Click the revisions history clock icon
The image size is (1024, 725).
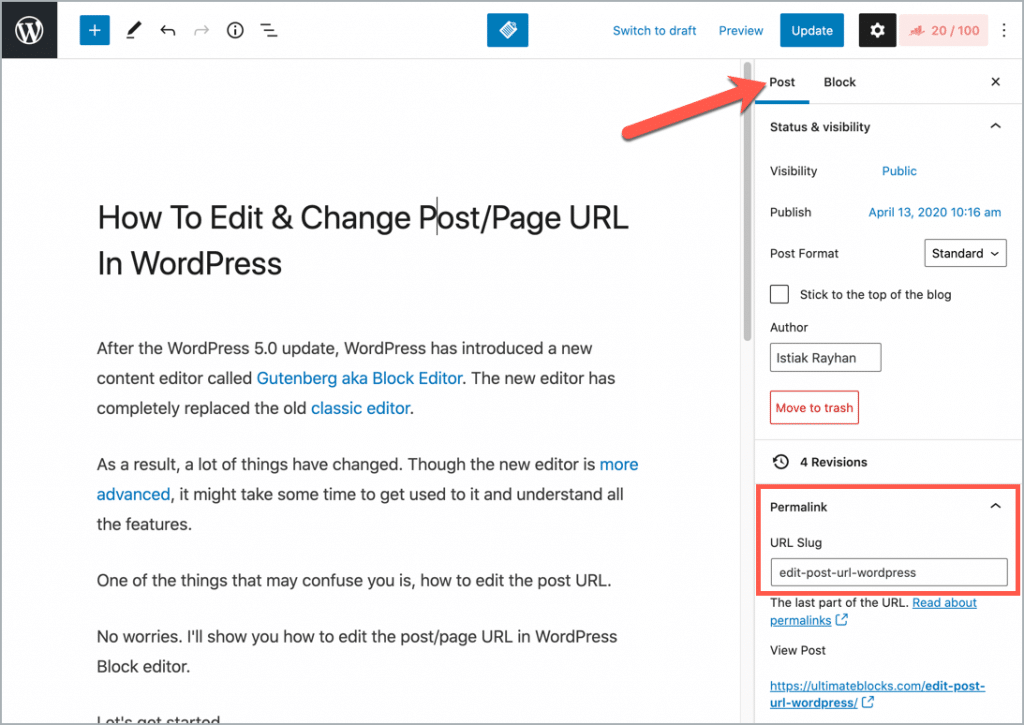780,462
